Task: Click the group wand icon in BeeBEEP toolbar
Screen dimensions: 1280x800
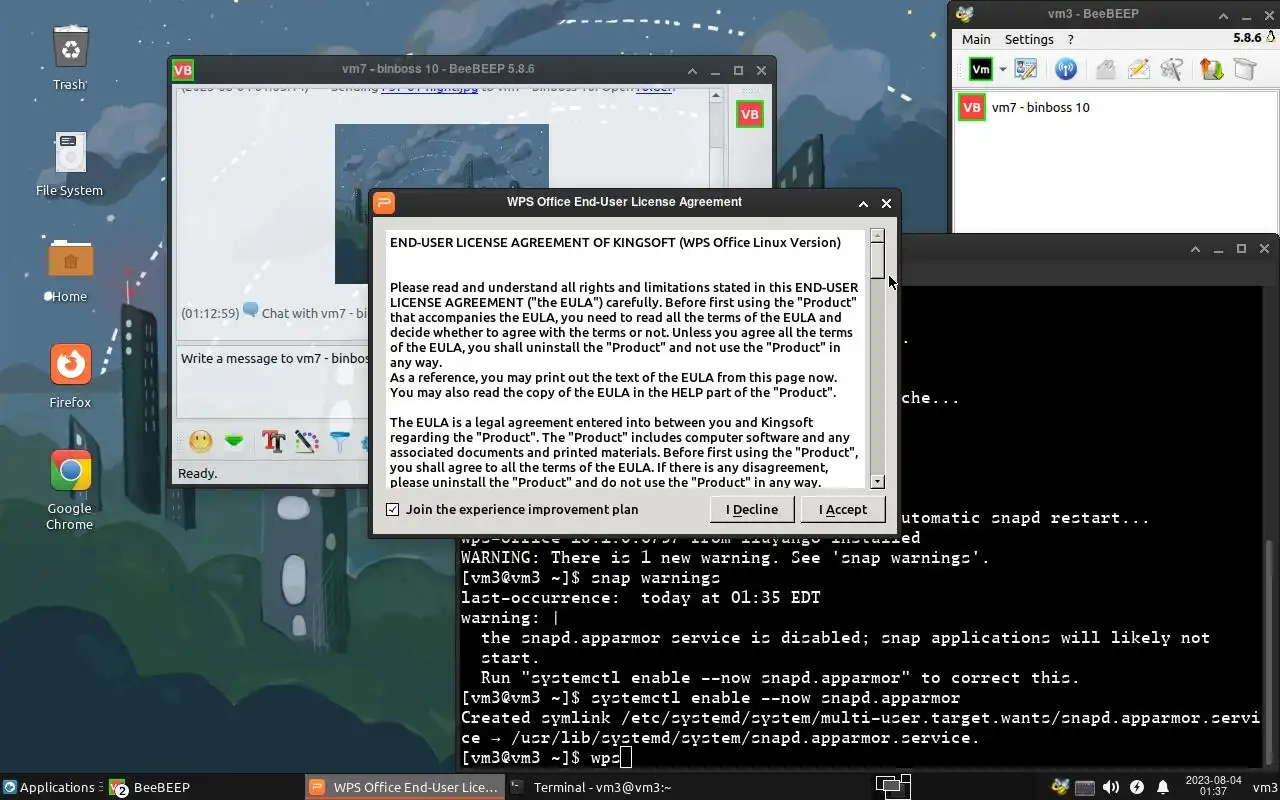Action: pyautogui.click(x=1172, y=69)
